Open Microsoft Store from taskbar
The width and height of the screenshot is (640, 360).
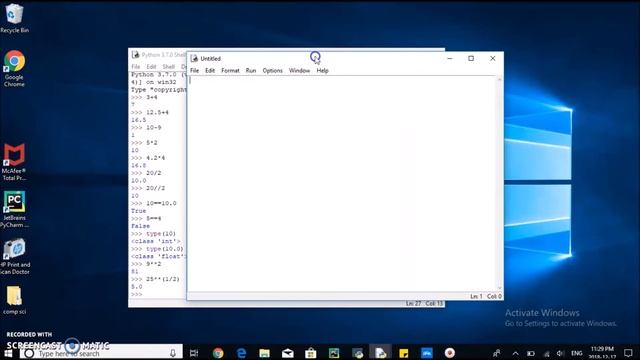[x=311, y=353]
